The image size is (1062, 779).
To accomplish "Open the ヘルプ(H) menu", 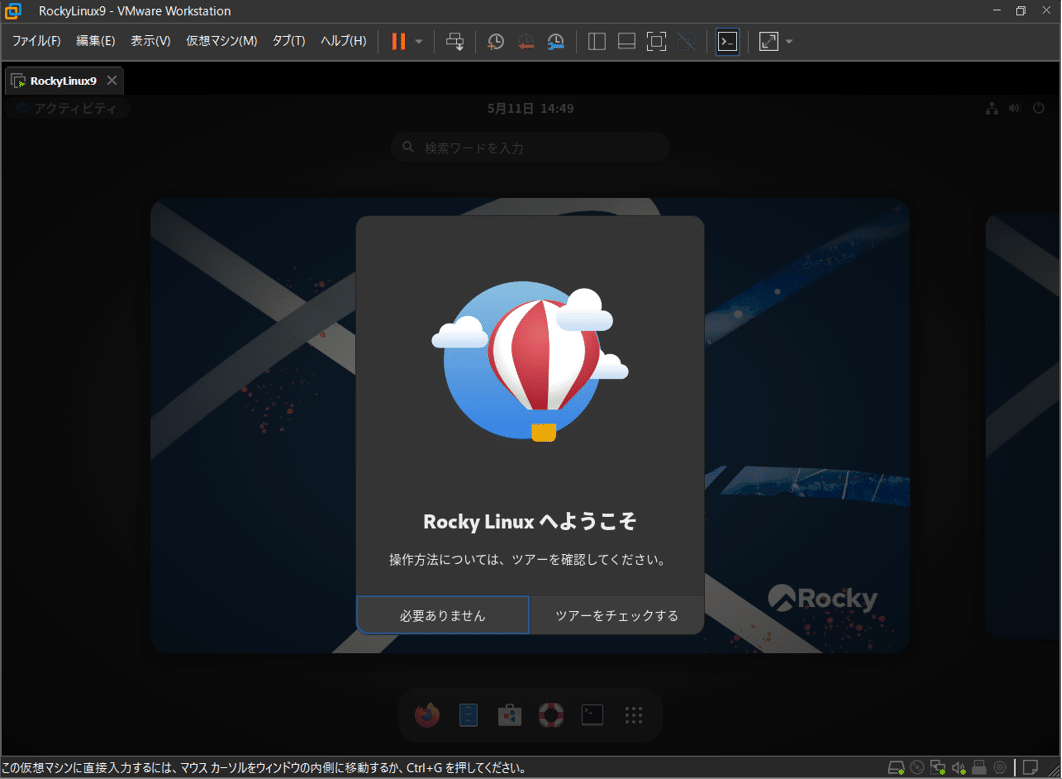I will [343, 41].
